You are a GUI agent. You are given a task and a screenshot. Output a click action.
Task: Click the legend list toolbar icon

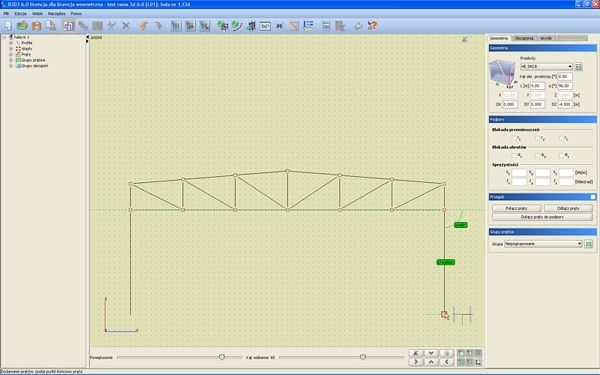click(308, 26)
